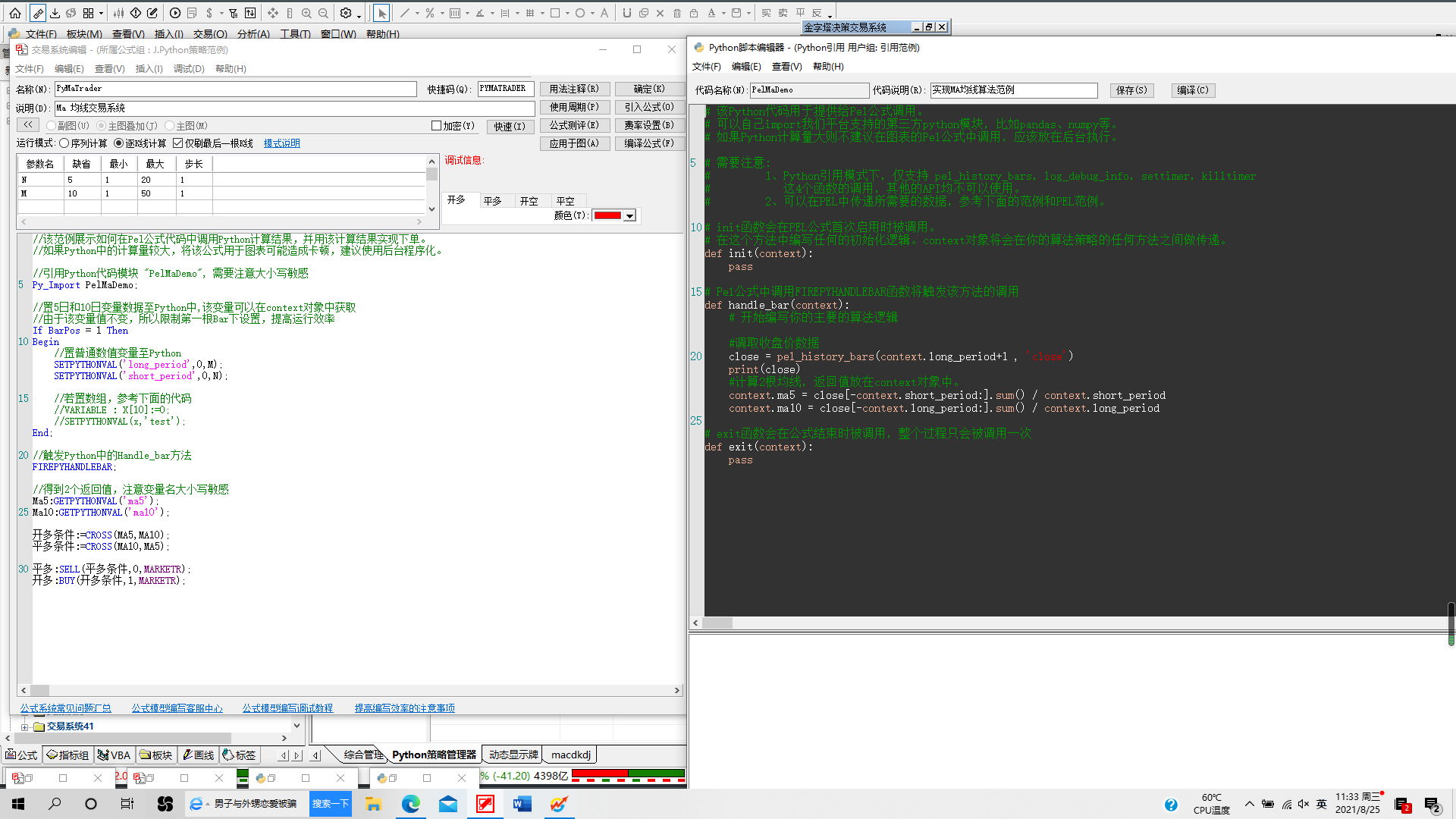Select the line drawing tool
Screen dimensions: 1456x819
(x=405, y=13)
